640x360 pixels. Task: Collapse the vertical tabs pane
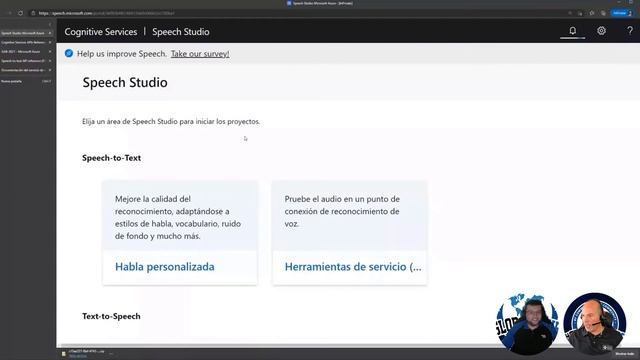pyautogui.click(x=50, y=24)
